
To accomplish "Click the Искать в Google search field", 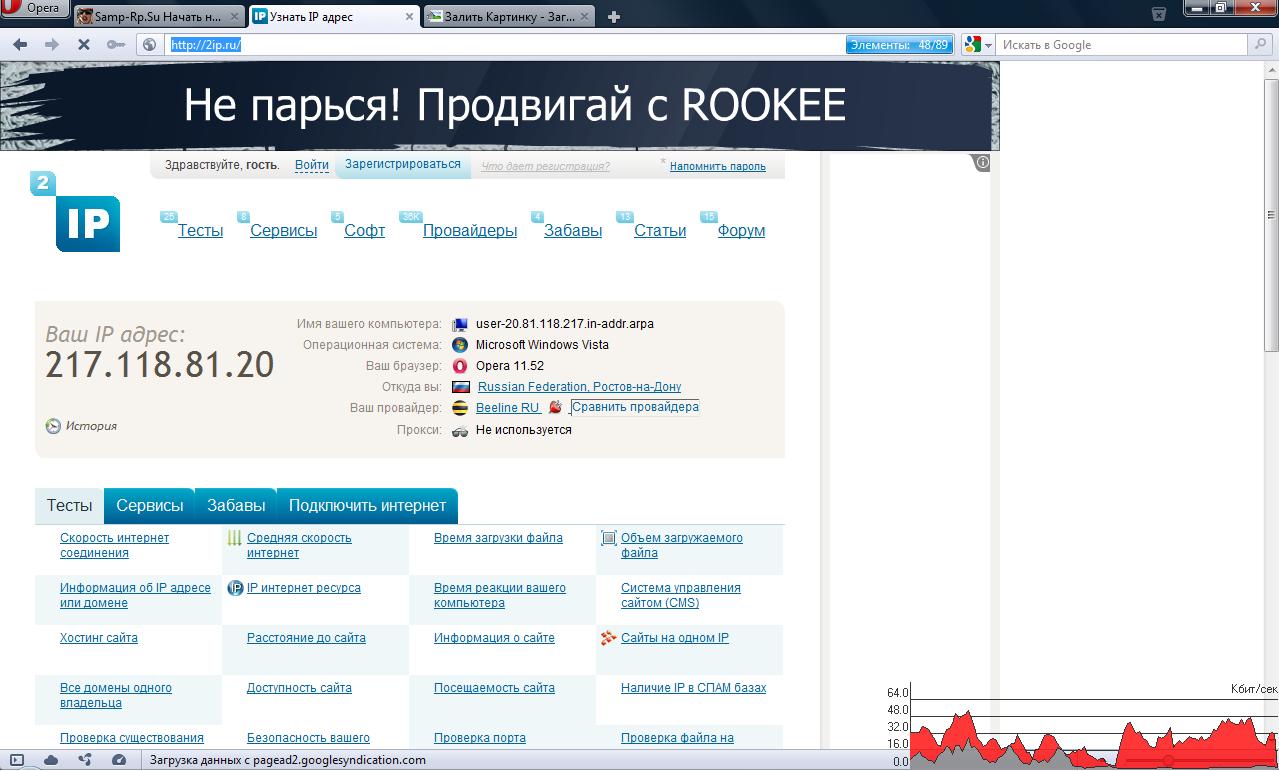I will click(x=1123, y=45).
